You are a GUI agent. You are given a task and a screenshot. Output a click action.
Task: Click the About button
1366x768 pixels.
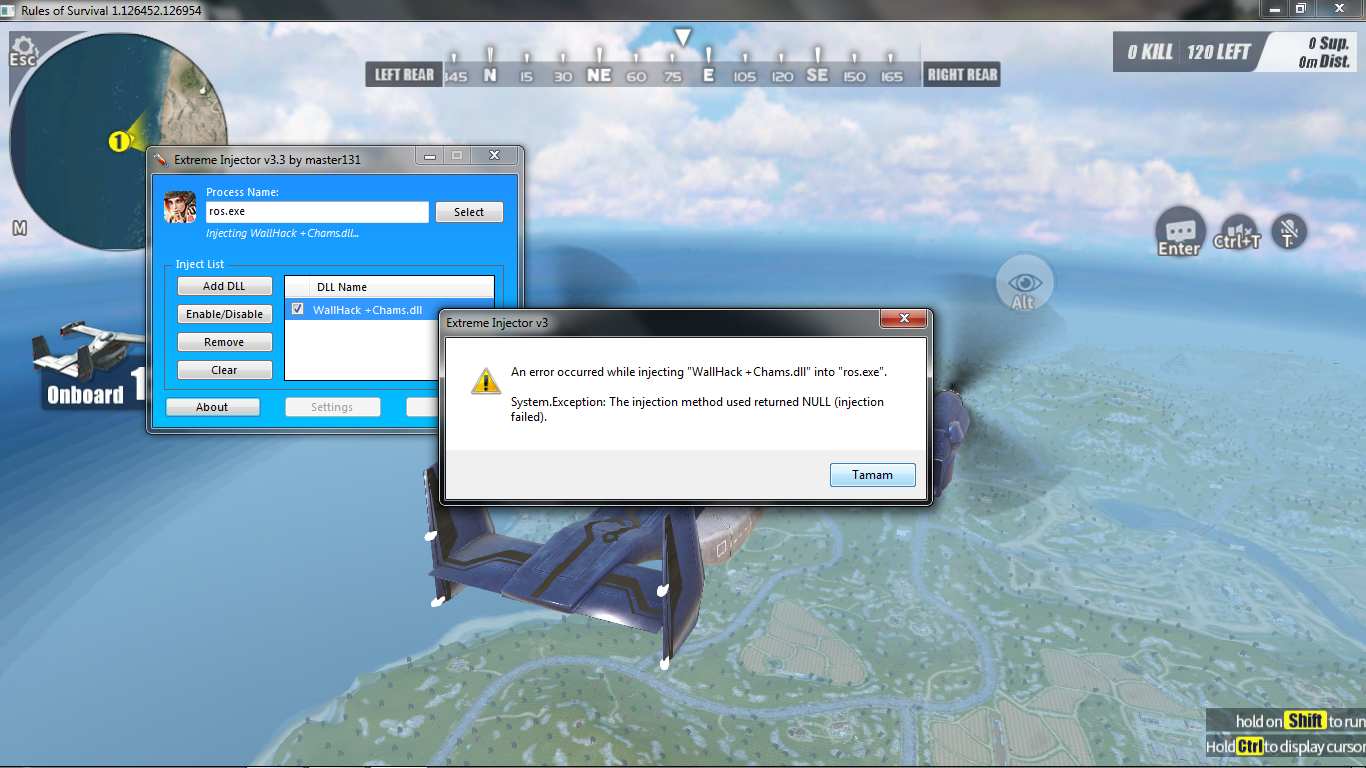tap(212, 407)
